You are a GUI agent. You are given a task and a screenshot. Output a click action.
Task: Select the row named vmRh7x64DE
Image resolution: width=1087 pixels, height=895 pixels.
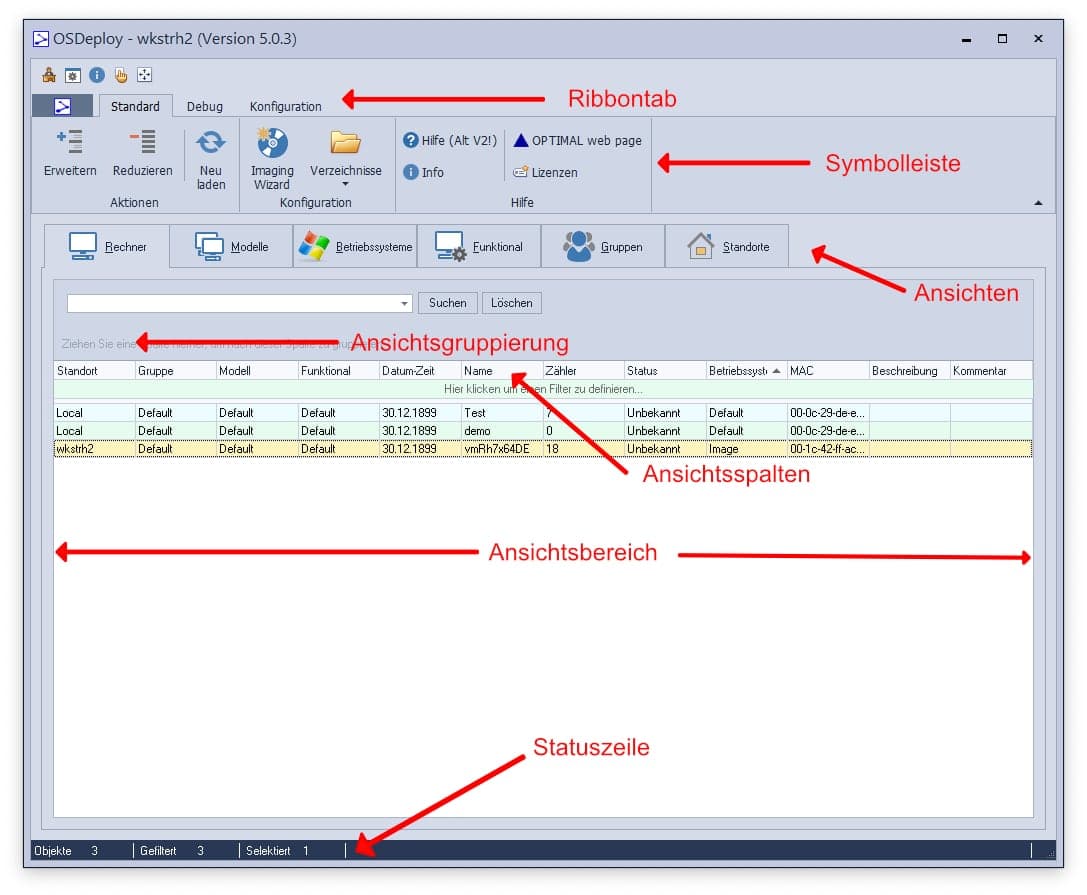click(x=496, y=449)
